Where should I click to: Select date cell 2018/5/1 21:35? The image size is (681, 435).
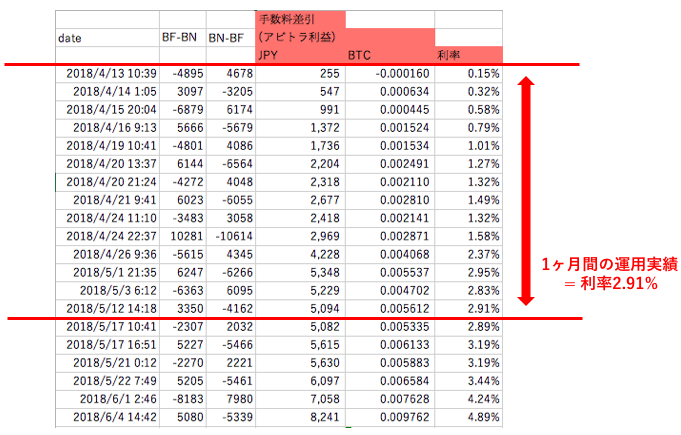(107, 273)
